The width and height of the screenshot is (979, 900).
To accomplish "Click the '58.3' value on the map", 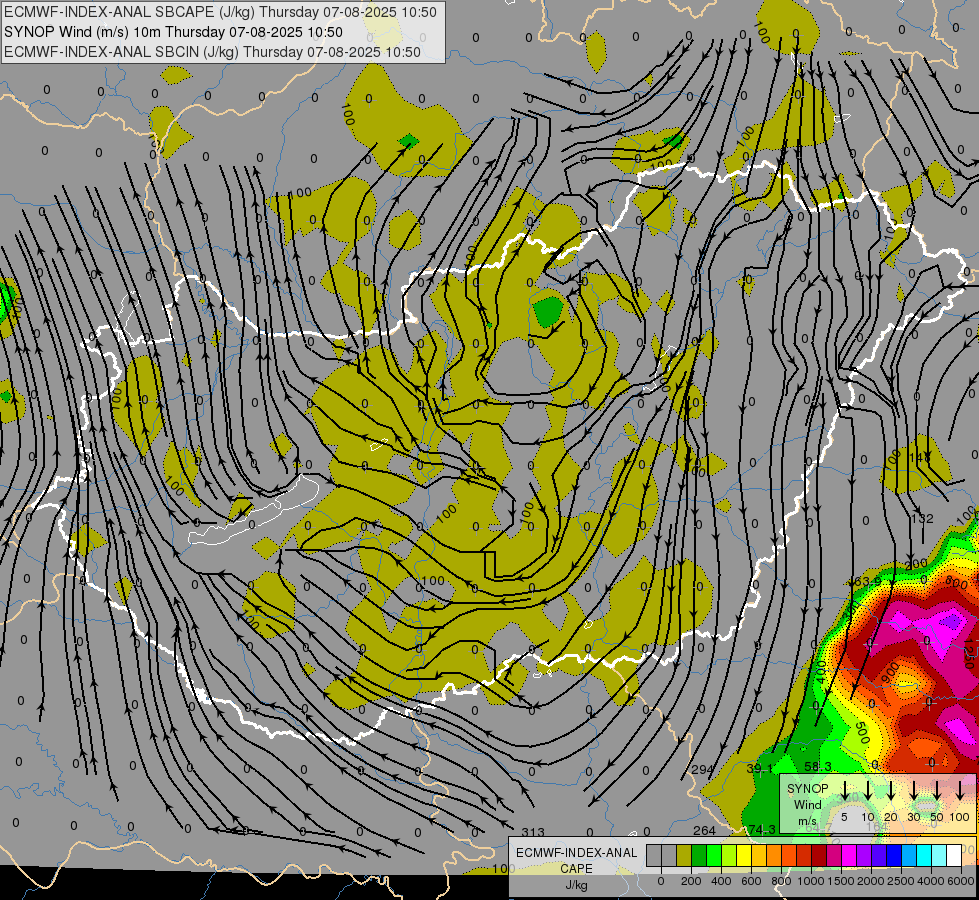I will tap(818, 766).
